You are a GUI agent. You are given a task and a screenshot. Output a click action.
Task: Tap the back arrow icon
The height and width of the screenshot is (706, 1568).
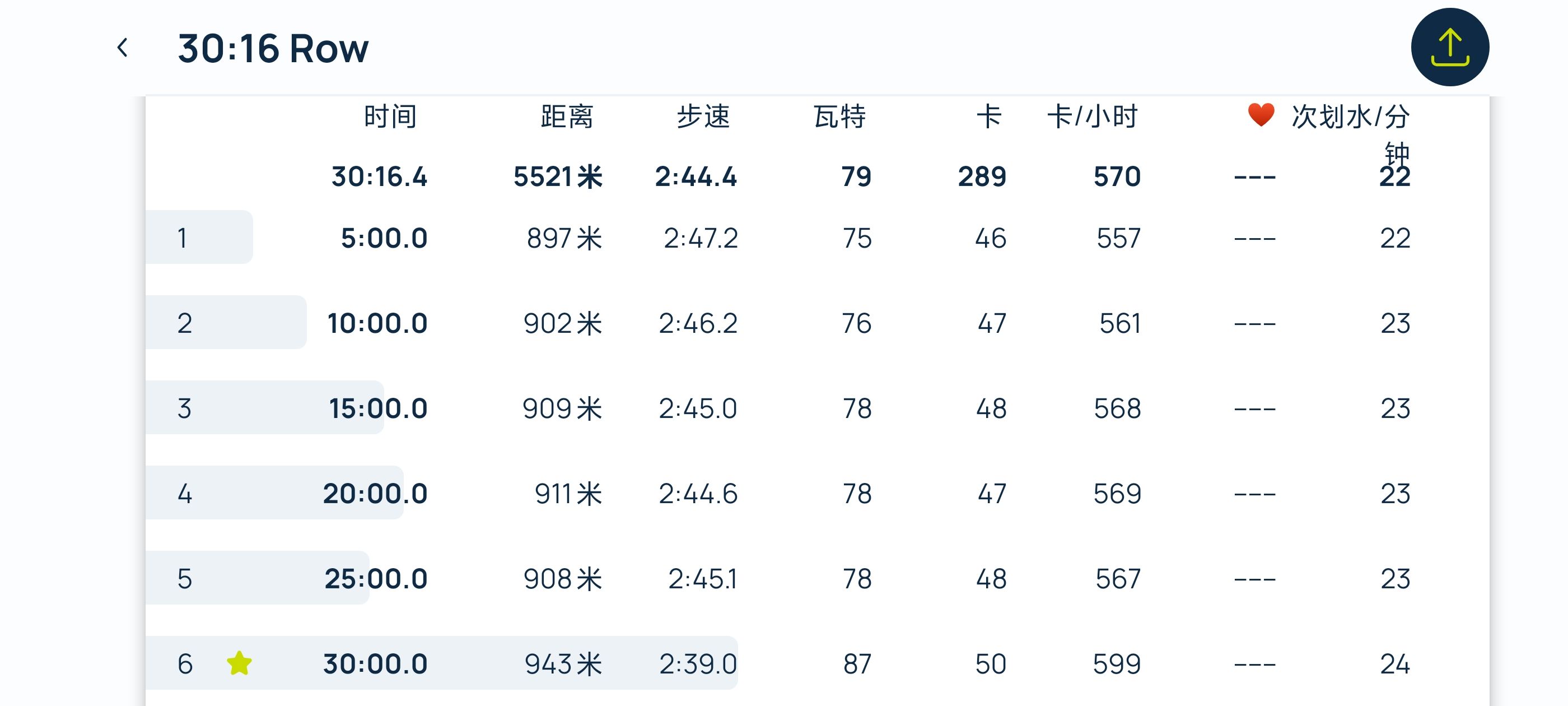click(x=122, y=48)
